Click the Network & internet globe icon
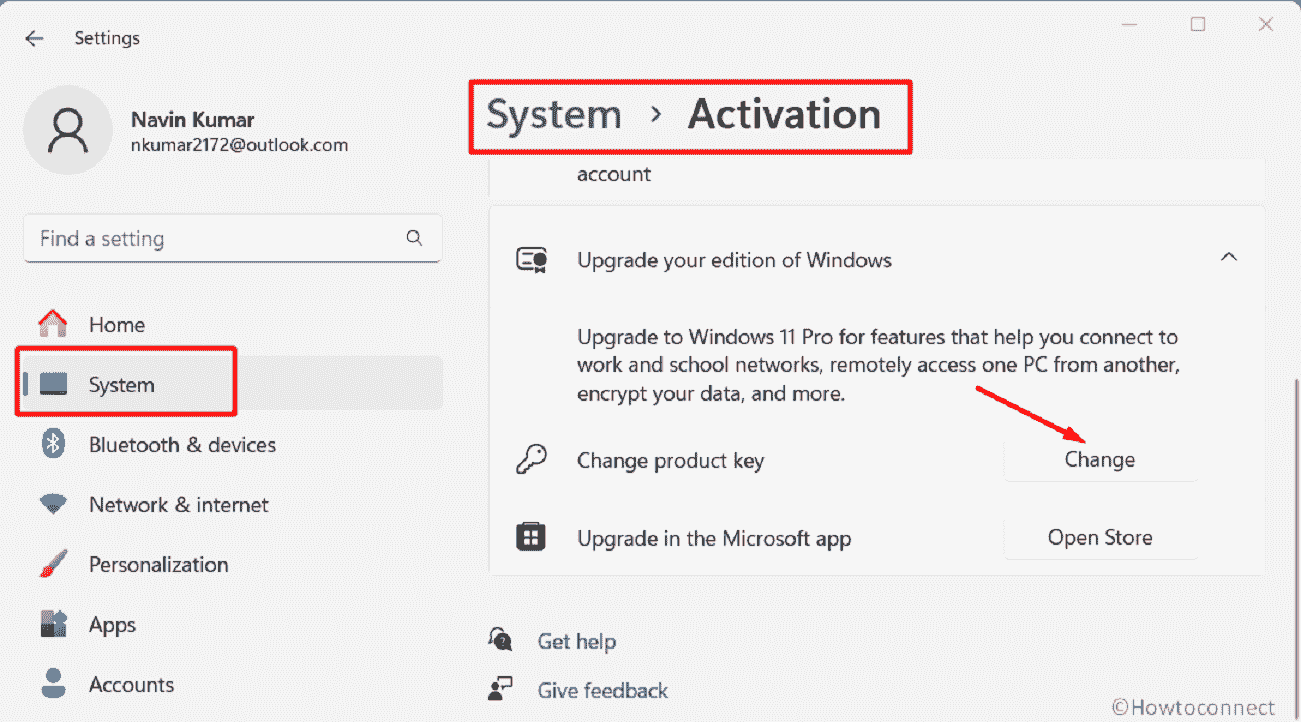 [54, 504]
